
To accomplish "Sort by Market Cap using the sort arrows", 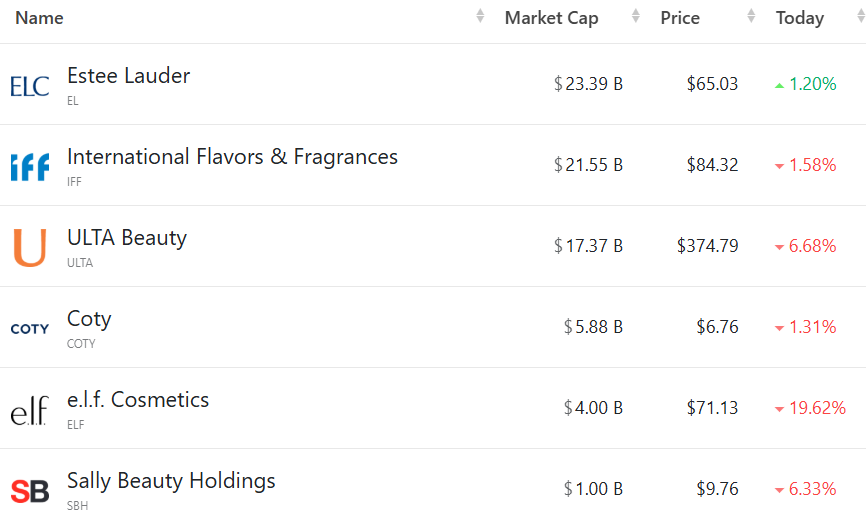I will pos(636,17).
